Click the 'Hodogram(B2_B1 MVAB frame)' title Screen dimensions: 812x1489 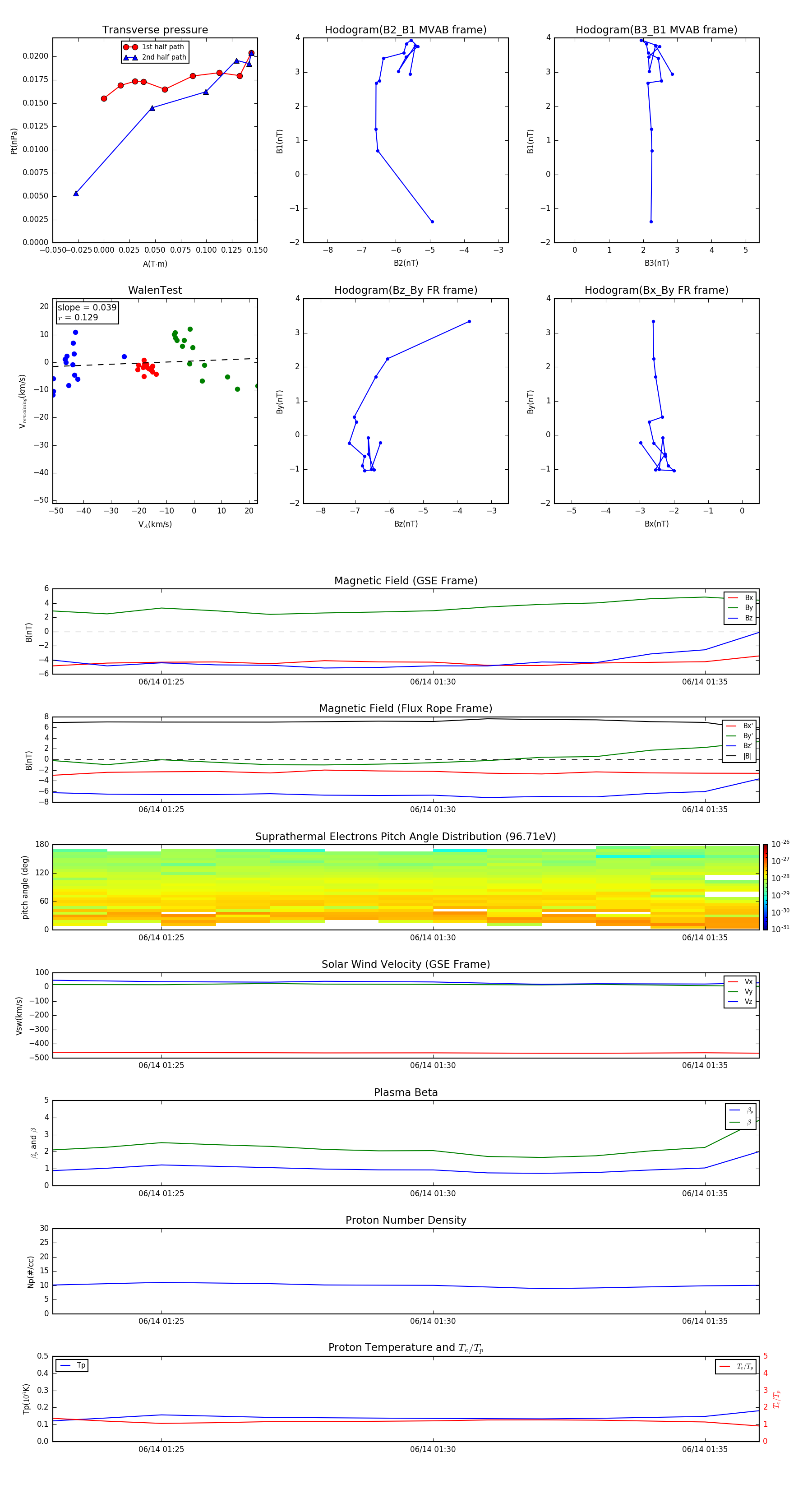[406, 30]
